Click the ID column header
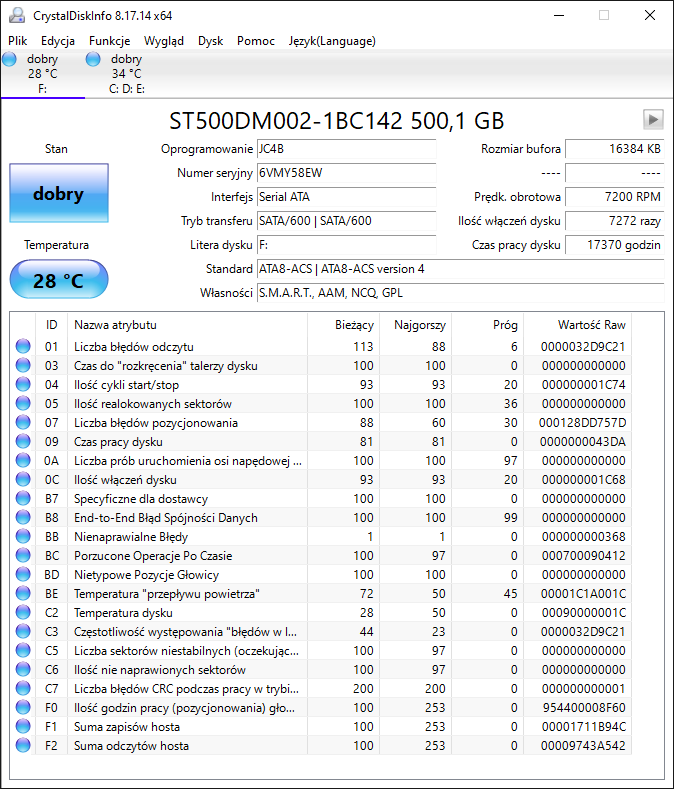The image size is (674, 789). point(51,325)
